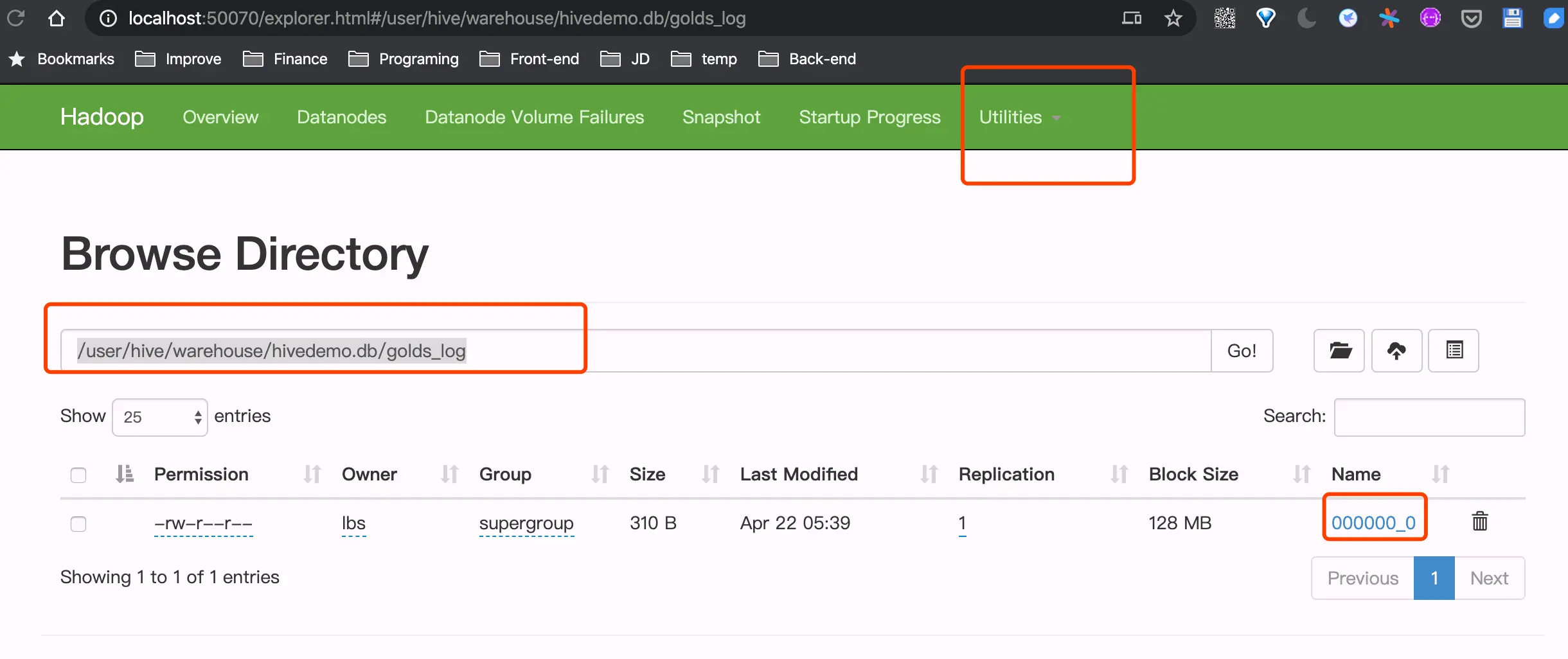Expand the Utilities dropdown menu
1568x659 pixels.
tap(1019, 118)
